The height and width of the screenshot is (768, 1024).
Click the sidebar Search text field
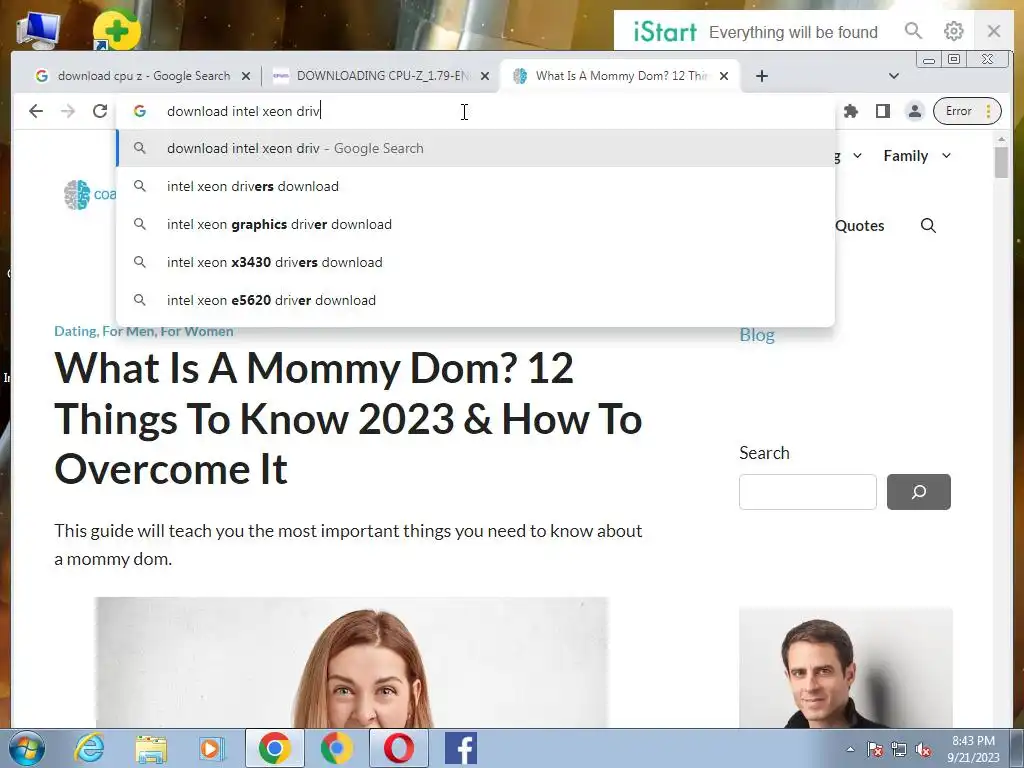point(808,492)
